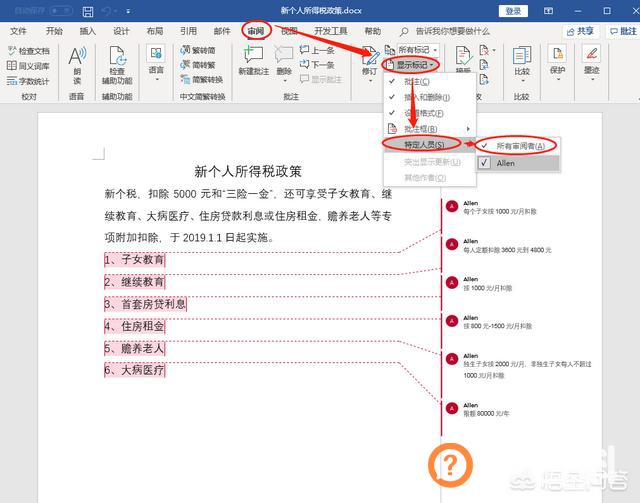Expand the arrow under 保护
Screen dimensions: 640x503
[558, 79]
